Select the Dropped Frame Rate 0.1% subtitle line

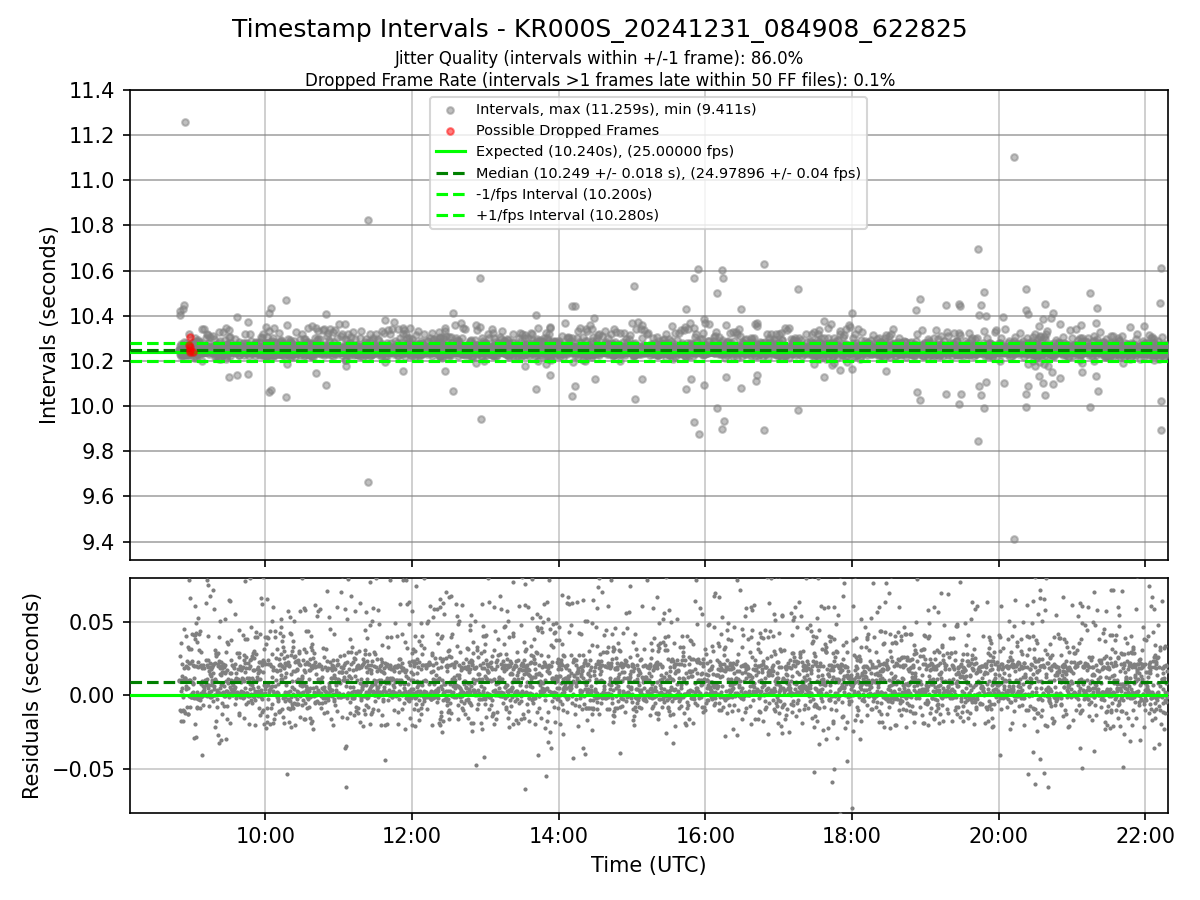click(x=599, y=80)
